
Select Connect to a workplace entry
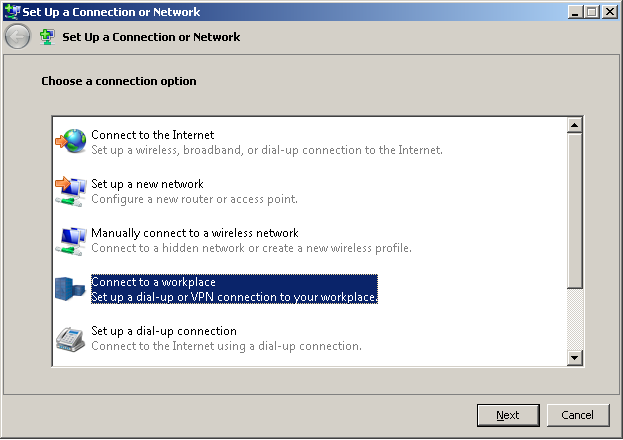pyautogui.click(x=234, y=289)
